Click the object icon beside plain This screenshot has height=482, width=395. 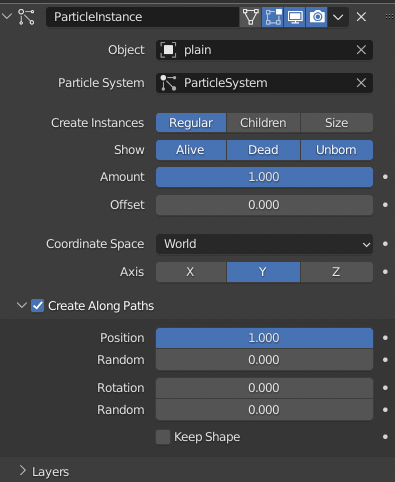(168, 50)
